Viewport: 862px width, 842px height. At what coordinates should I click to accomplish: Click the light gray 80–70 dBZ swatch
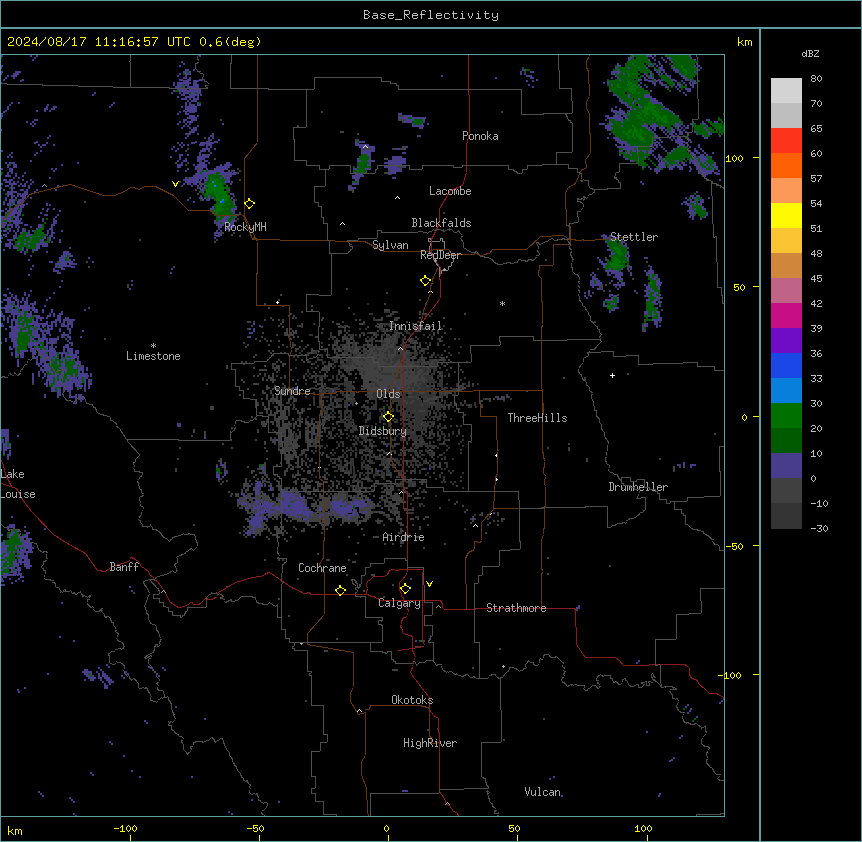[x=786, y=91]
